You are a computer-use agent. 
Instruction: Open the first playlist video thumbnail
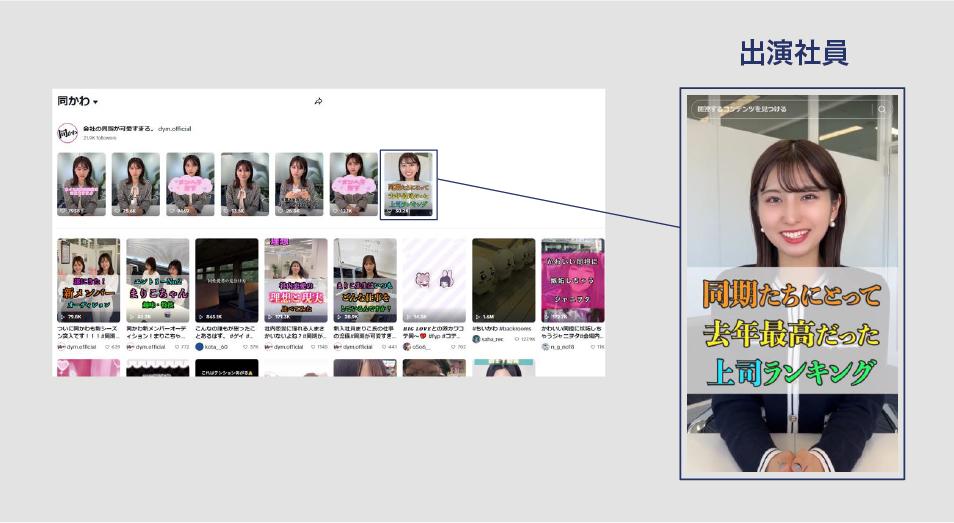[x=81, y=184]
